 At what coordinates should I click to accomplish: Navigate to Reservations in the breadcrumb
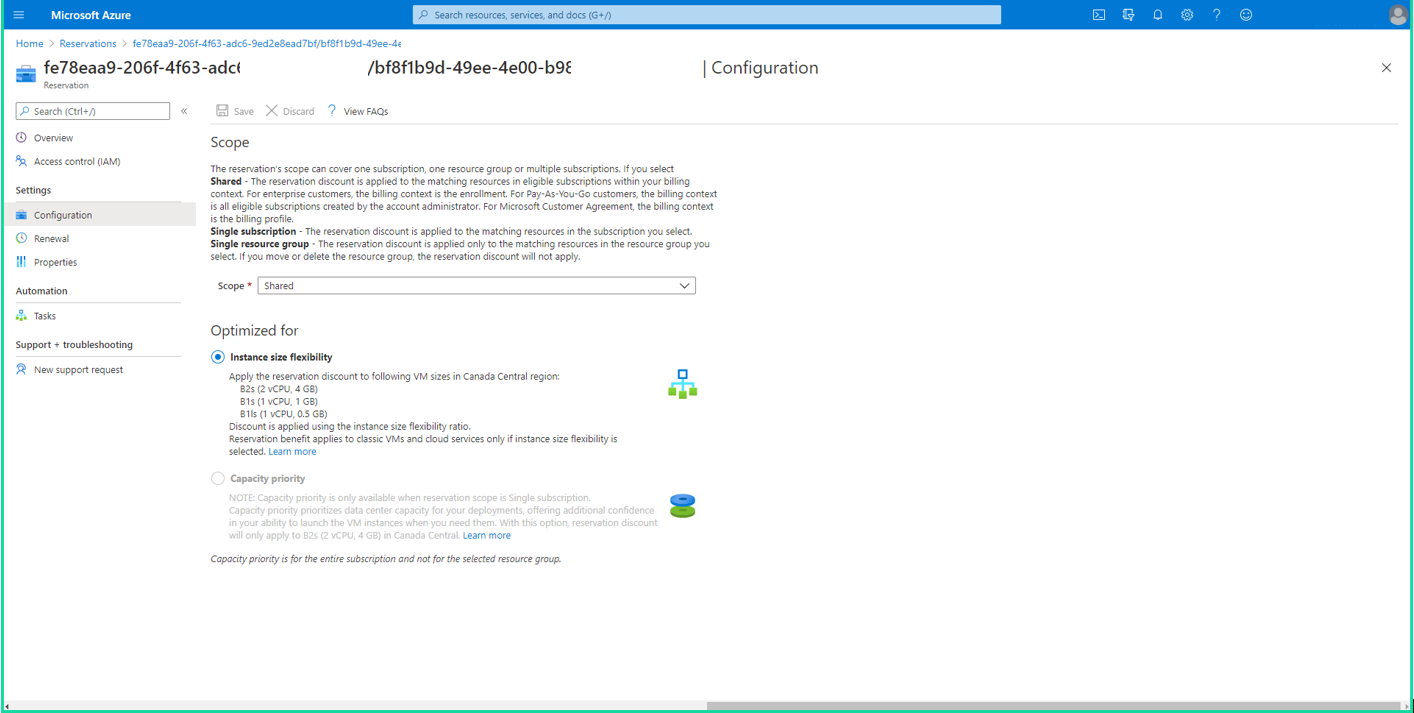(88, 44)
